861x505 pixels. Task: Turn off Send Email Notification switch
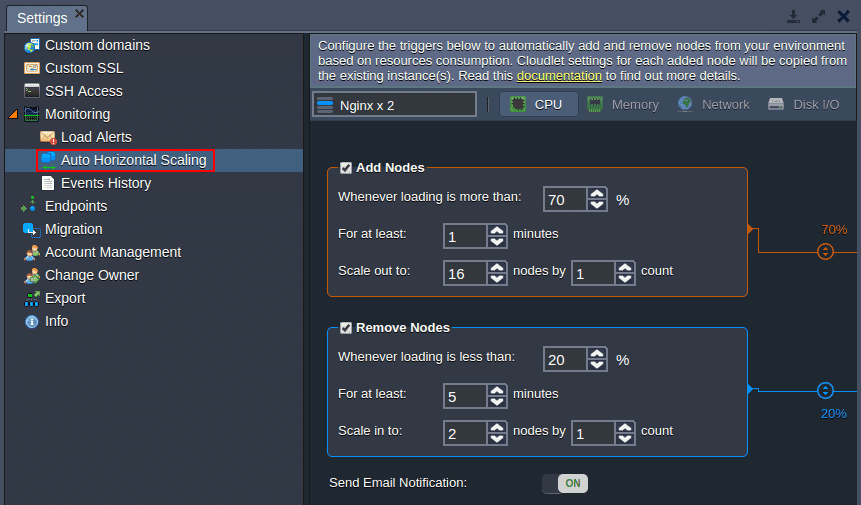pyautogui.click(x=565, y=484)
